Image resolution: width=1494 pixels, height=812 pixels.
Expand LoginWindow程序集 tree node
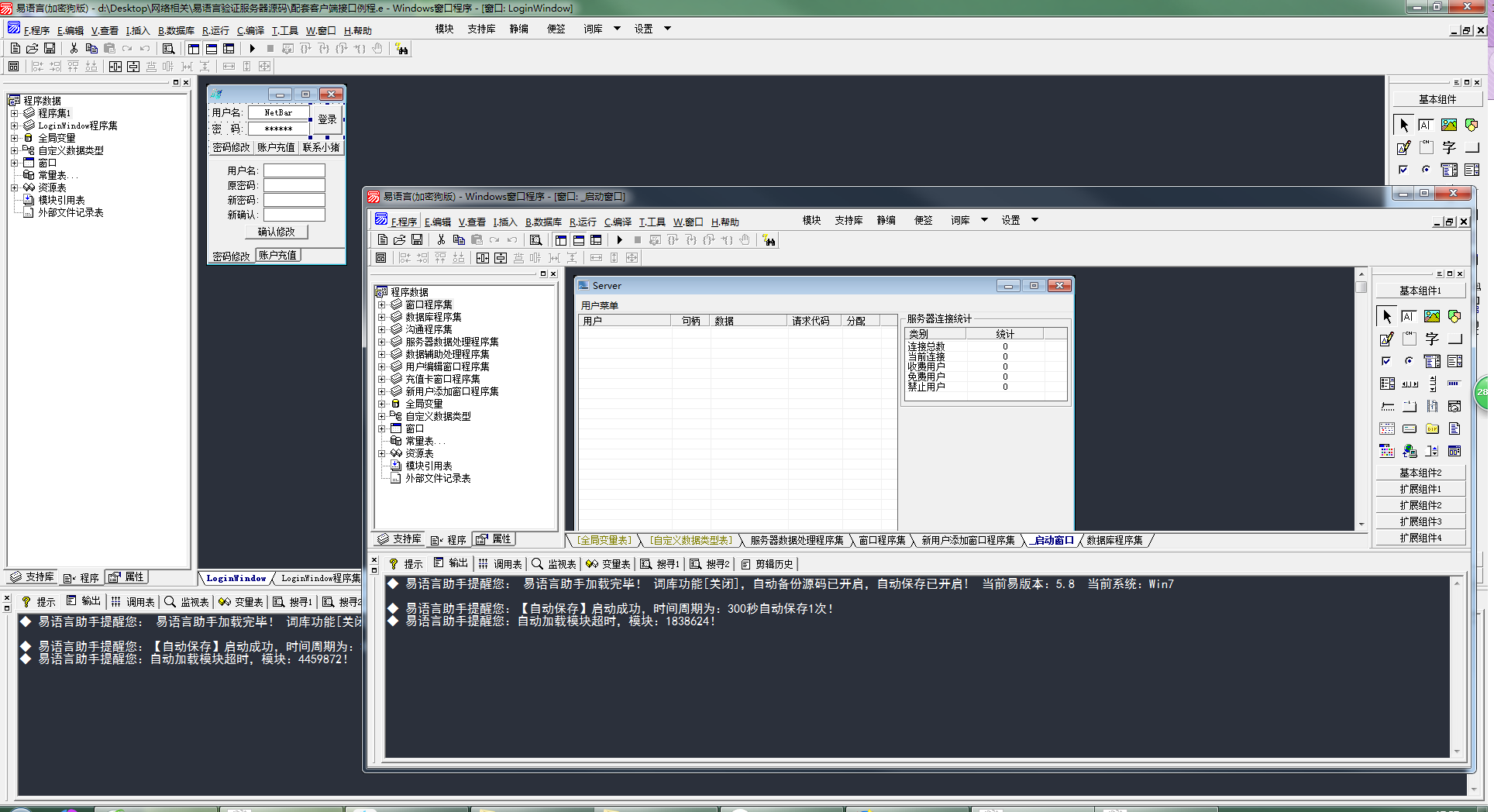point(14,126)
